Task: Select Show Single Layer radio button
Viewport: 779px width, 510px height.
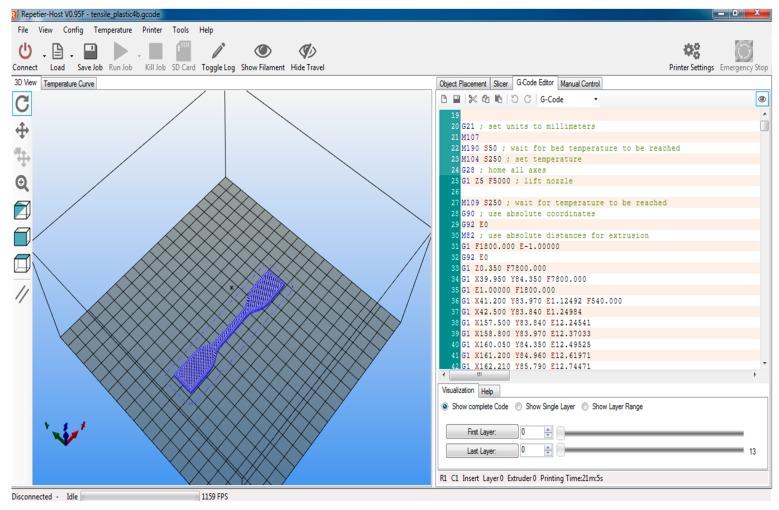Action: 520,407
